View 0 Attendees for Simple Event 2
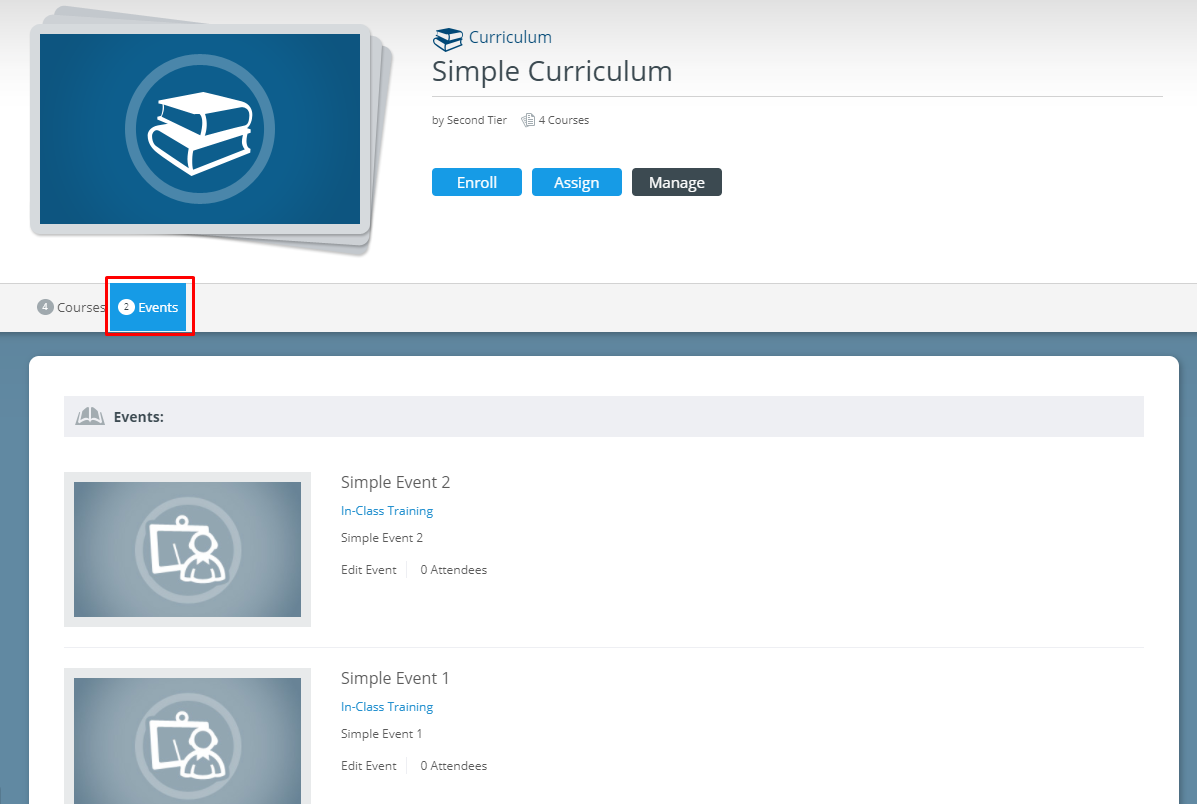 453,570
